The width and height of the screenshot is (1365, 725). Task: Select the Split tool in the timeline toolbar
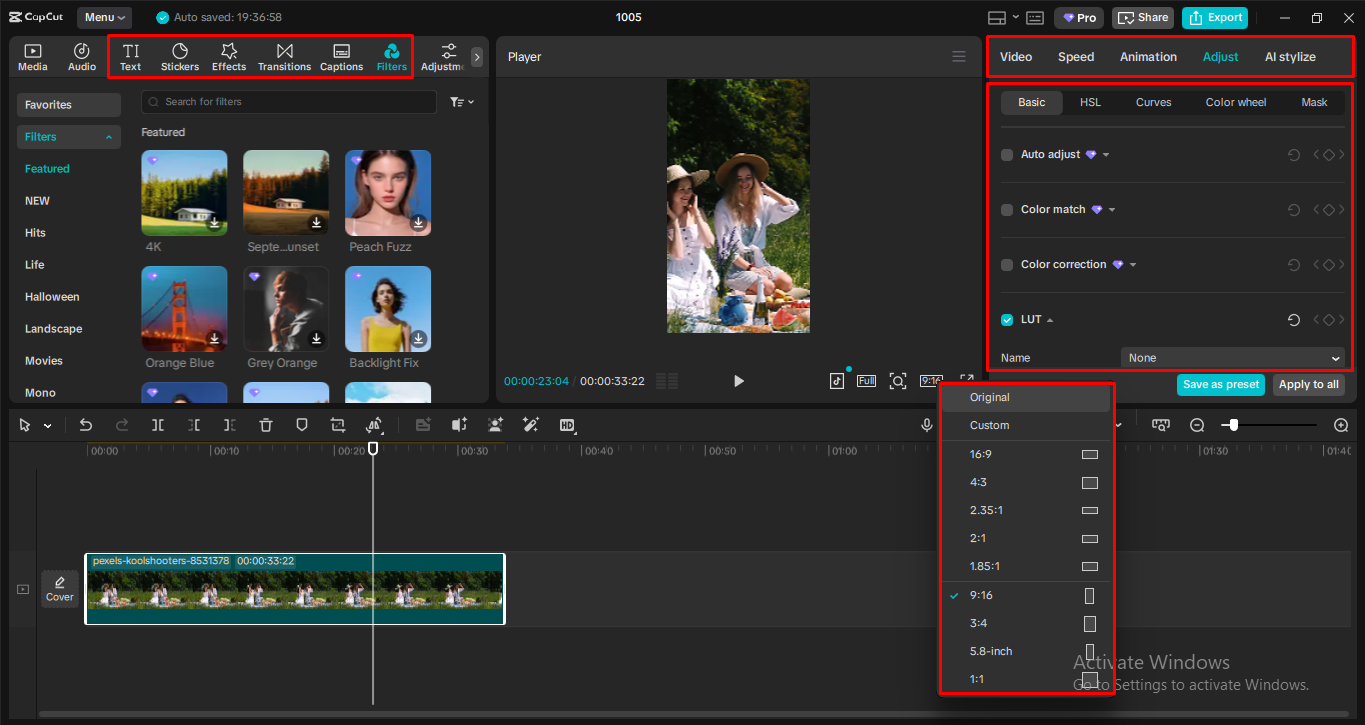click(x=157, y=424)
